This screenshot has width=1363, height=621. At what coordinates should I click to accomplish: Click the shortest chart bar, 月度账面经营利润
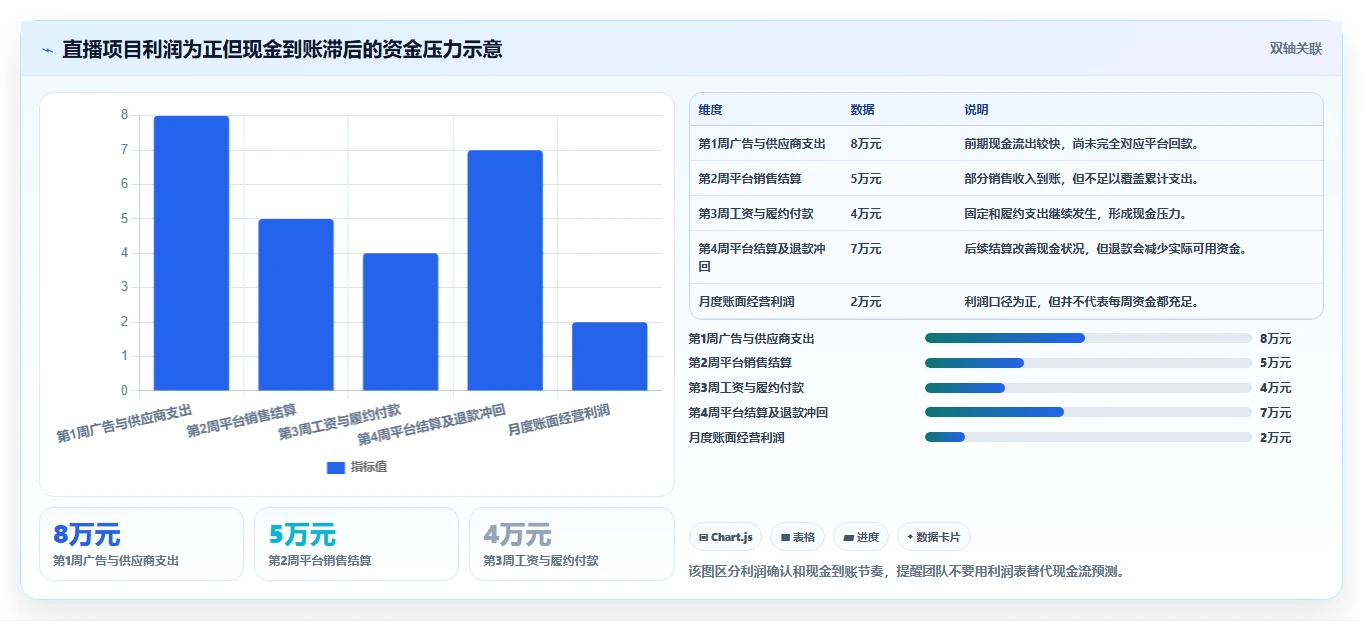click(610, 356)
